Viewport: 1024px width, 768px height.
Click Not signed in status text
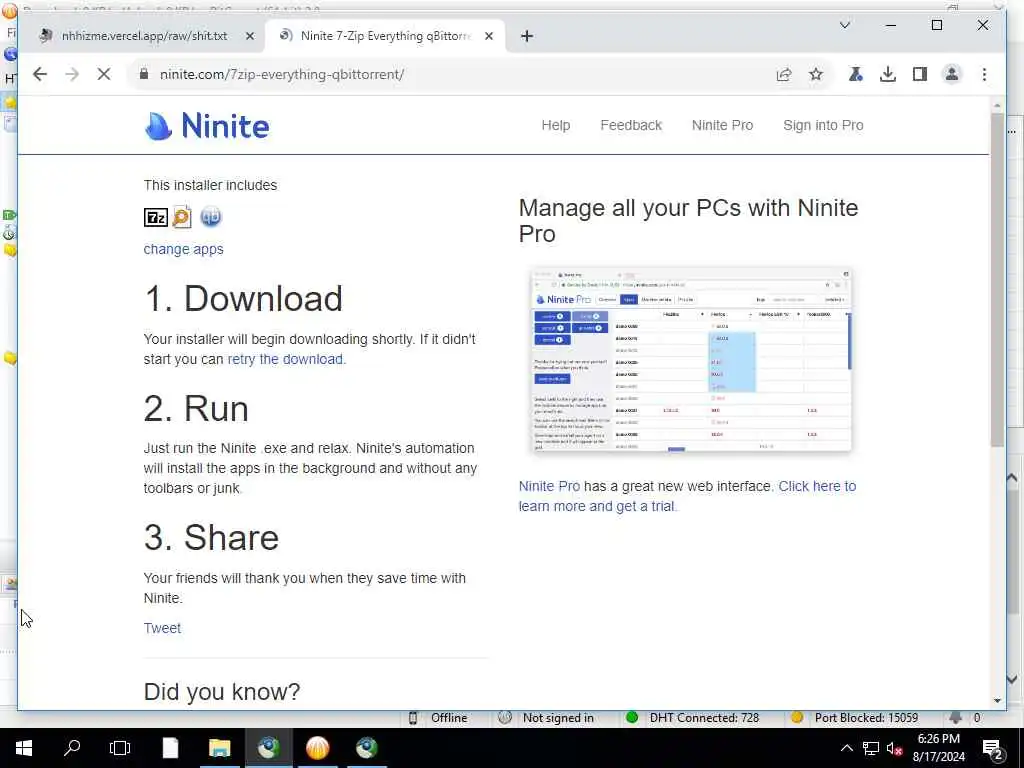pyautogui.click(x=558, y=718)
